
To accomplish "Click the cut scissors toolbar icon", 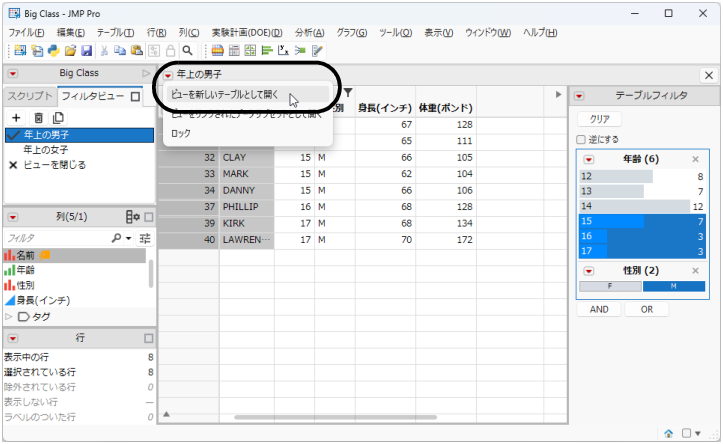I will (x=104, y=50).
